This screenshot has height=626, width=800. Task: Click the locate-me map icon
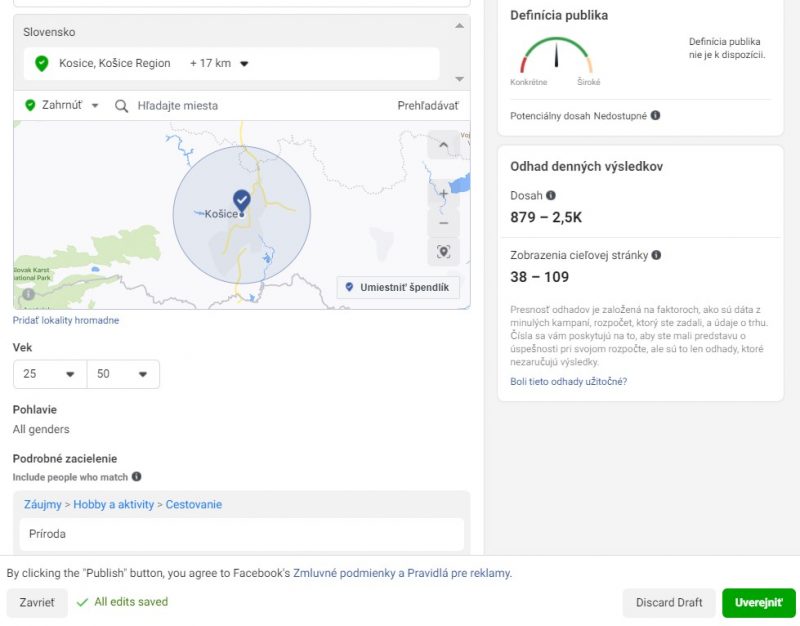[443, 252]
